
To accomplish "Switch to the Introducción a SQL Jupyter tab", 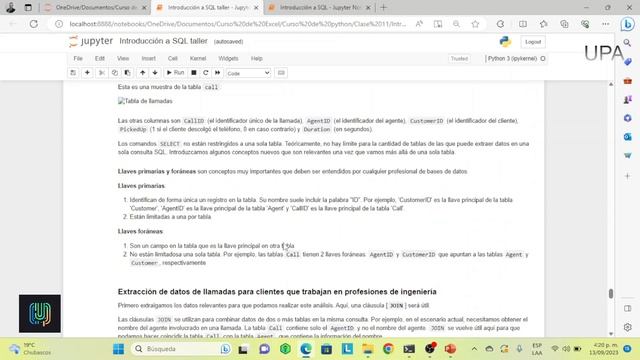I will pyautogui.click(x=320, y=7).
